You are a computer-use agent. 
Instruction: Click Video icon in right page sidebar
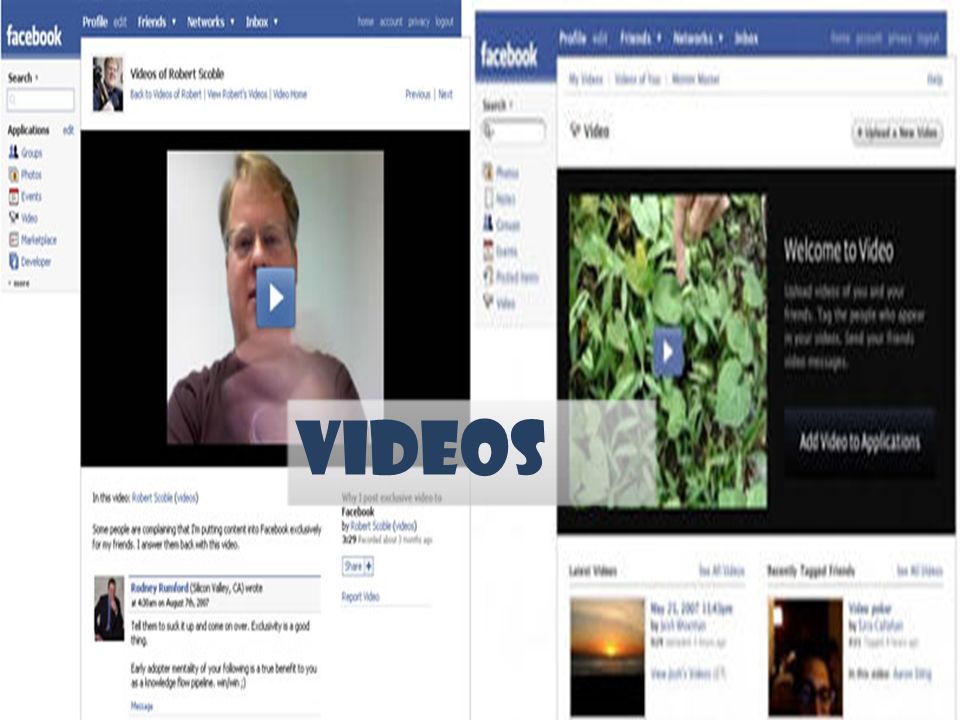[x=488, y=302]
